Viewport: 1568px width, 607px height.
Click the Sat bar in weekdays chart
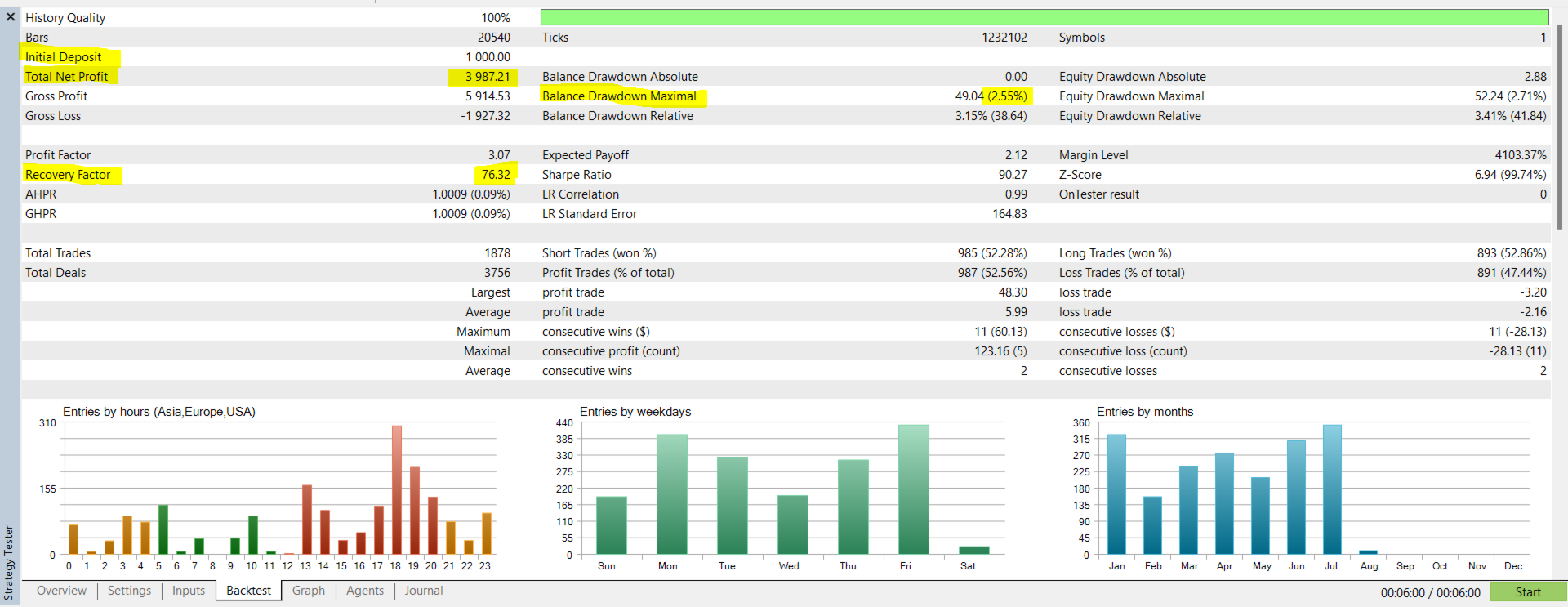tap(974, 551)
